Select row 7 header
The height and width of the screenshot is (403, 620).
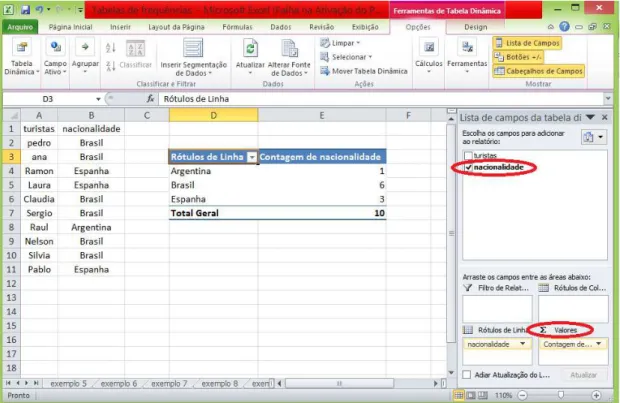click(x=11, y=213)
